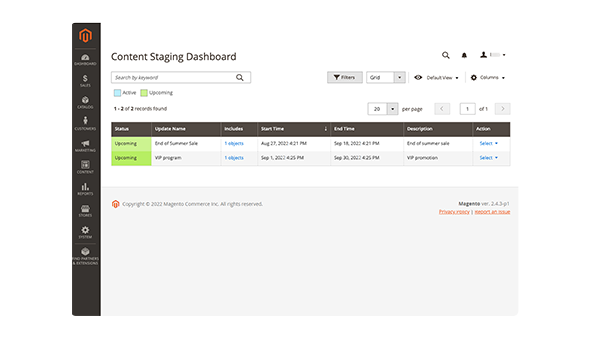Click the VIP promotion description cell
The width and height of the screenshot is (590, 360).
point(438,158)
